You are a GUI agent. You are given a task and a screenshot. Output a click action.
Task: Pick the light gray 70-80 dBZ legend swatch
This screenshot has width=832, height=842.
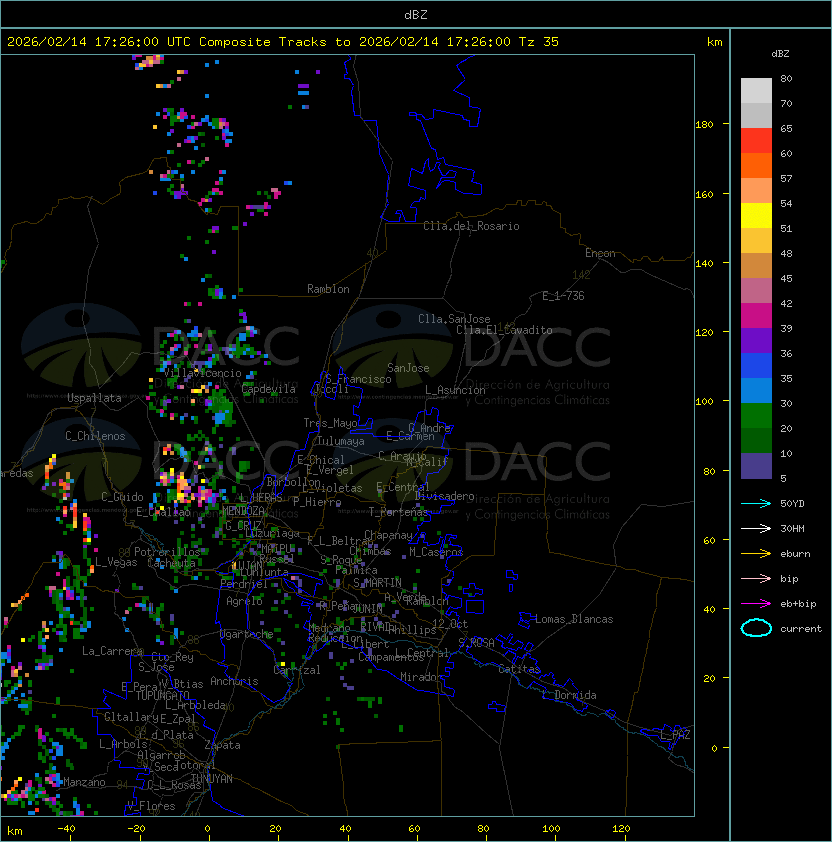coord(756,90)
